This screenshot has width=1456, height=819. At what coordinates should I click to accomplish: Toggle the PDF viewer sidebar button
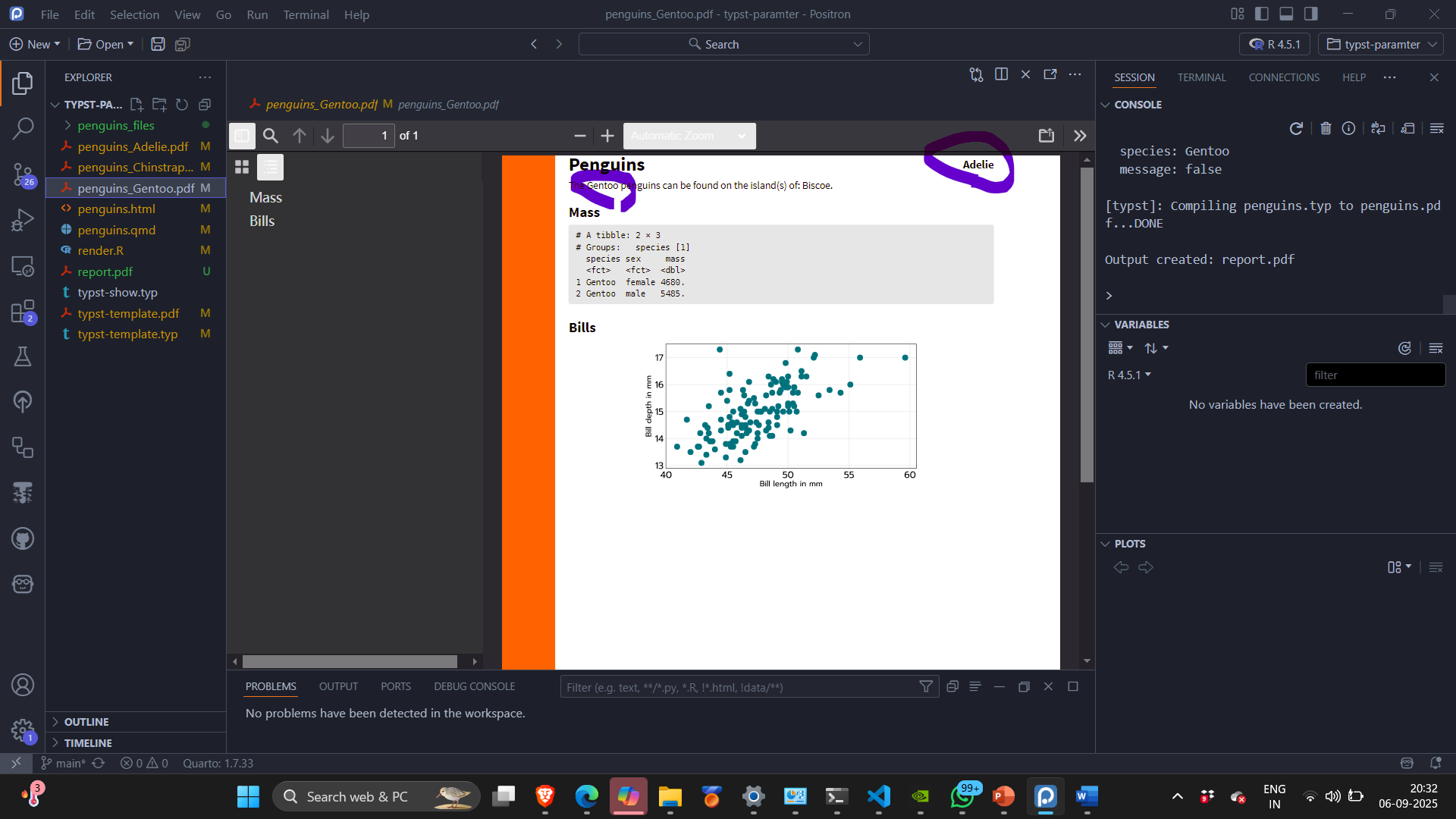[242, 136]
